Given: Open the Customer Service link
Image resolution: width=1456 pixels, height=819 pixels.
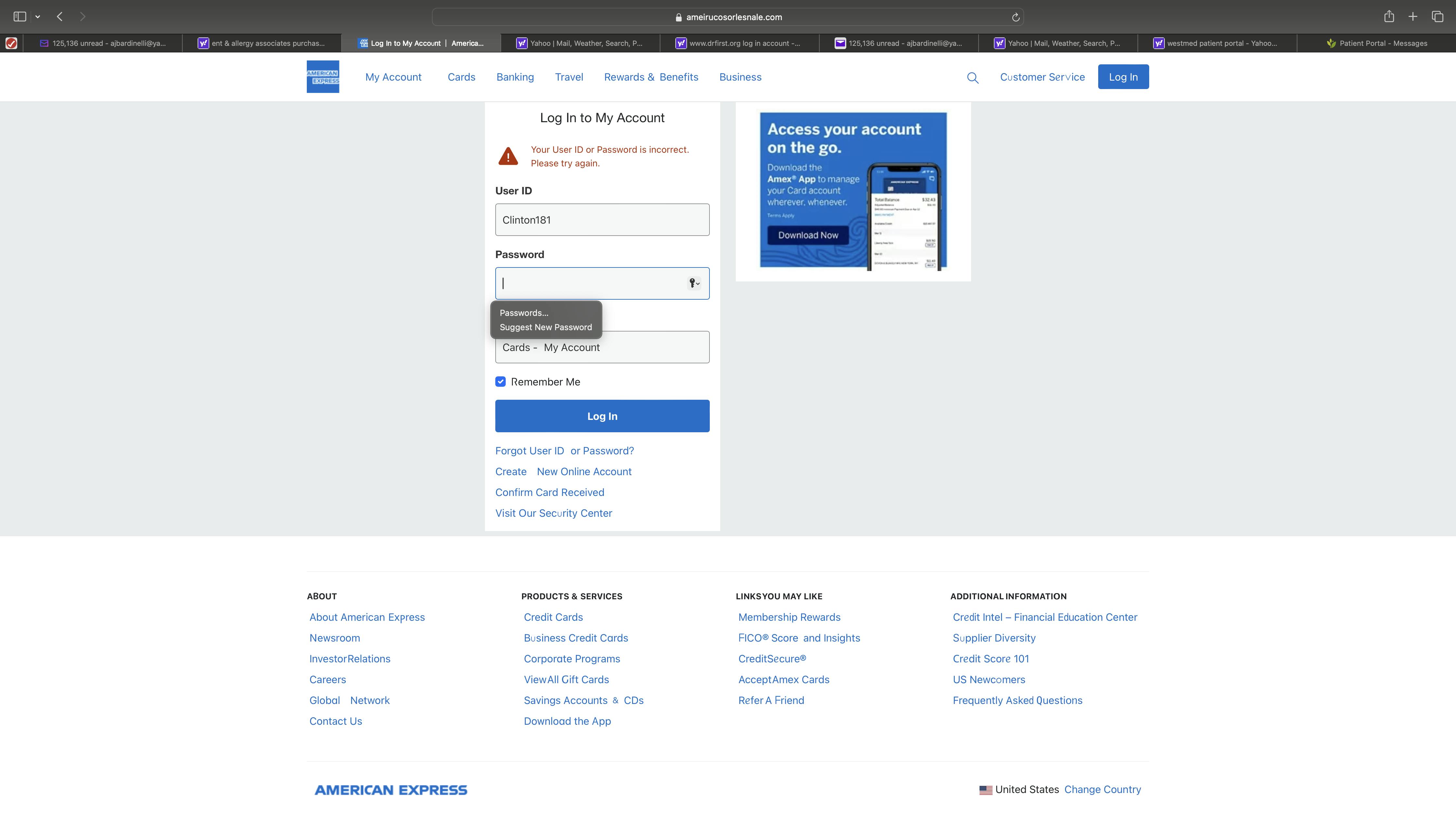Looking at the screenshot, I should click(x=1042, y=77).
